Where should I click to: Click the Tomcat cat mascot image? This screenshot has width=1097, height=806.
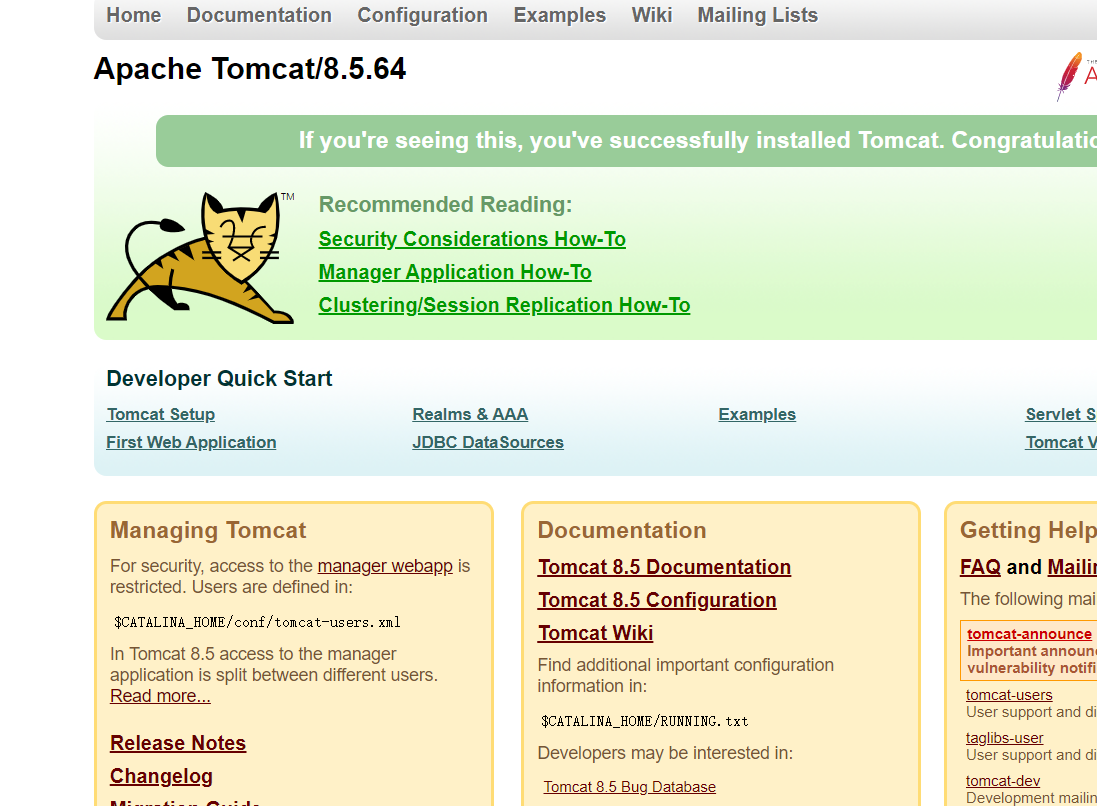pos(201,257)
